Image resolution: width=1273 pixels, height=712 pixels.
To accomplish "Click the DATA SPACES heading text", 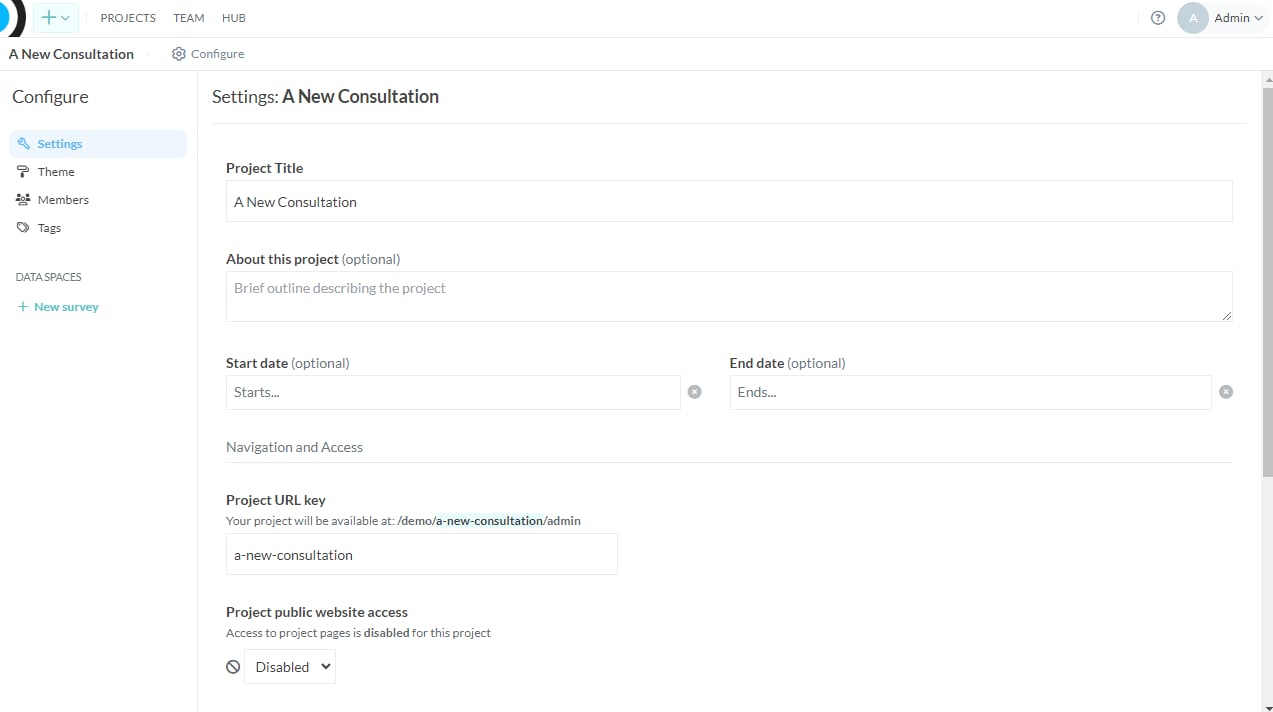I will [x=49, y=277].
